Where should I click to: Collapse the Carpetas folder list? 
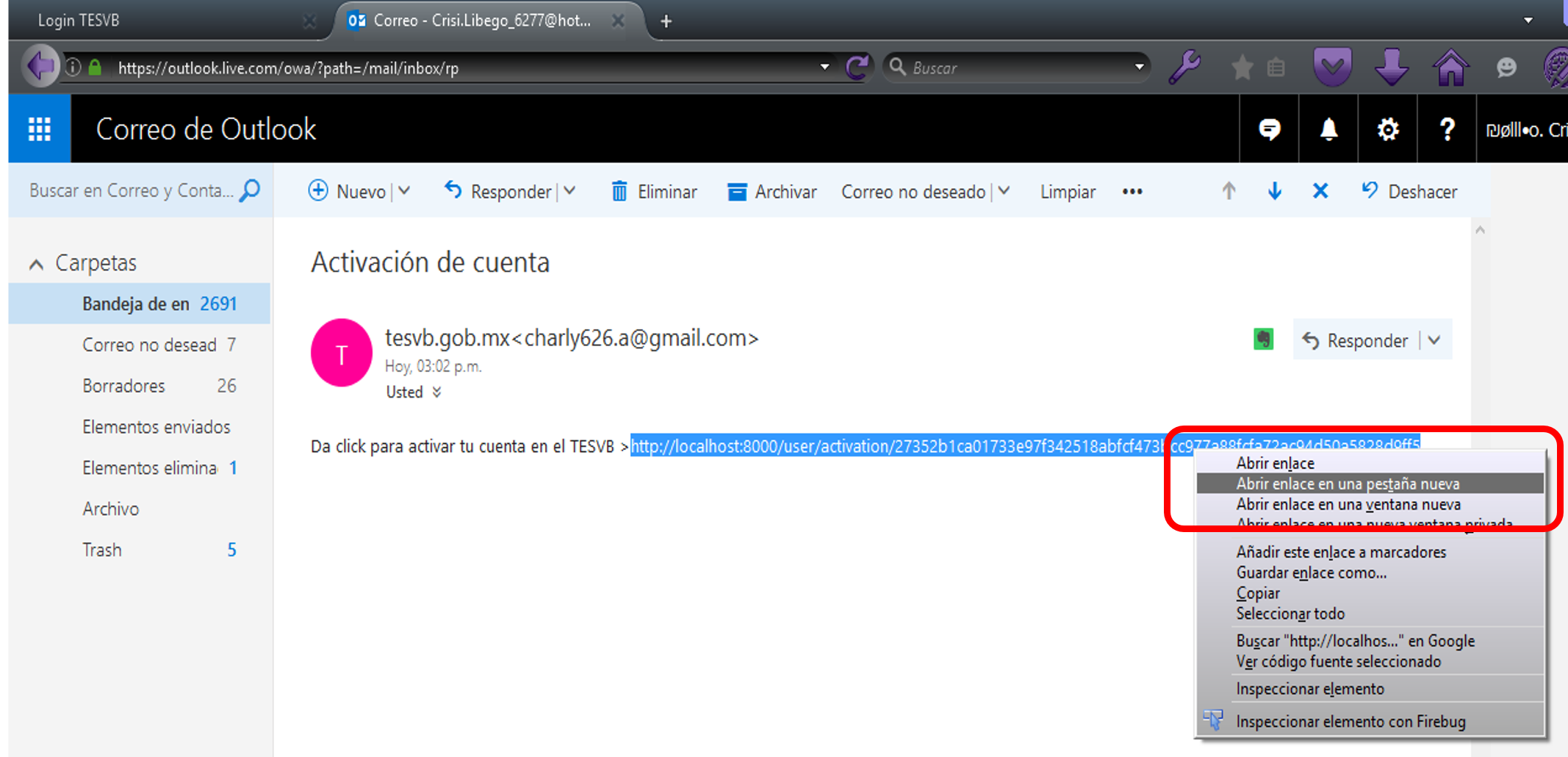point(36,264)
